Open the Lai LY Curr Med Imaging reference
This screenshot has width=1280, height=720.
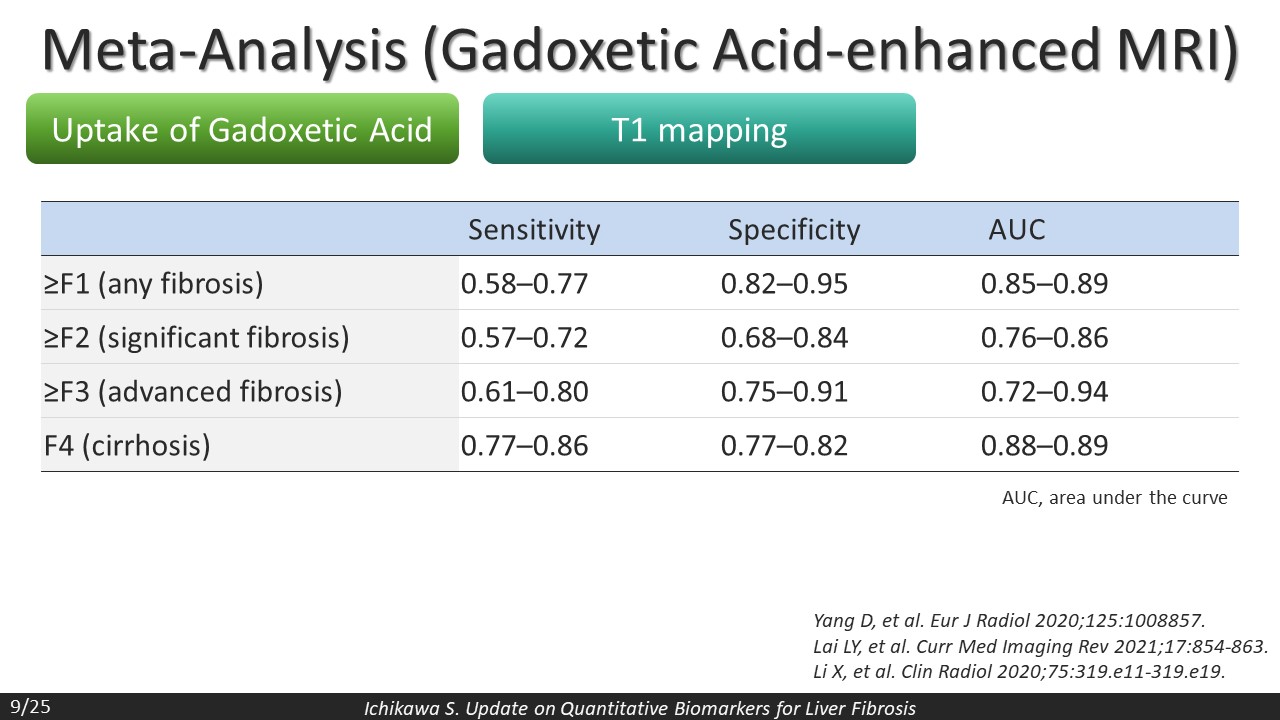pyautogui.click(x=1040, y=646)
